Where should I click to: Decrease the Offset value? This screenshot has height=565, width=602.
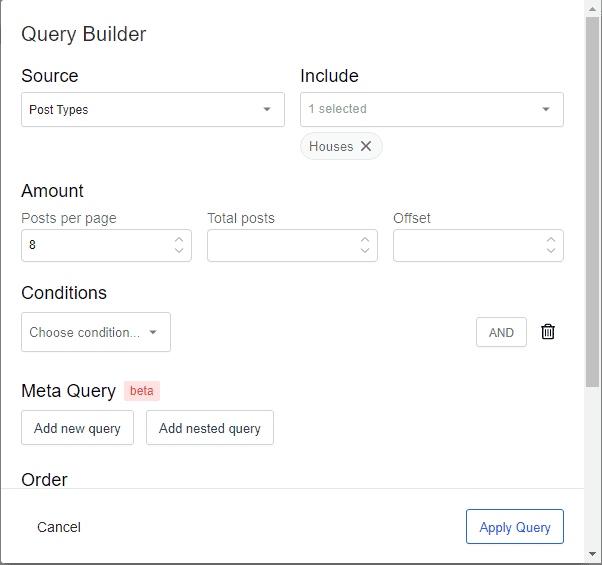click(550, 250)
